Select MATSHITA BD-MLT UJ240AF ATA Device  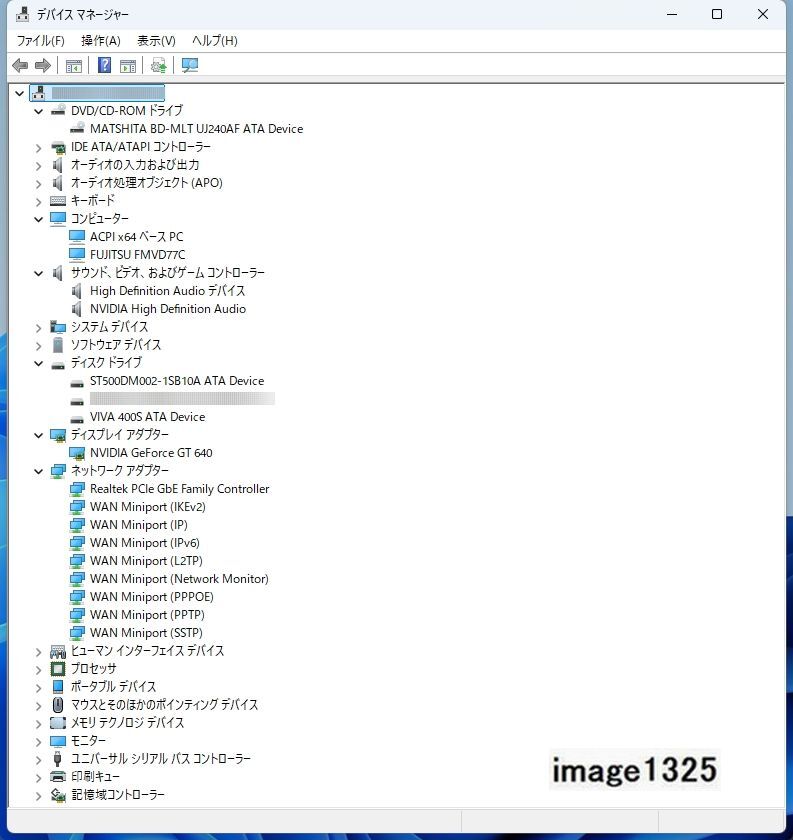(x=197, y=129)
